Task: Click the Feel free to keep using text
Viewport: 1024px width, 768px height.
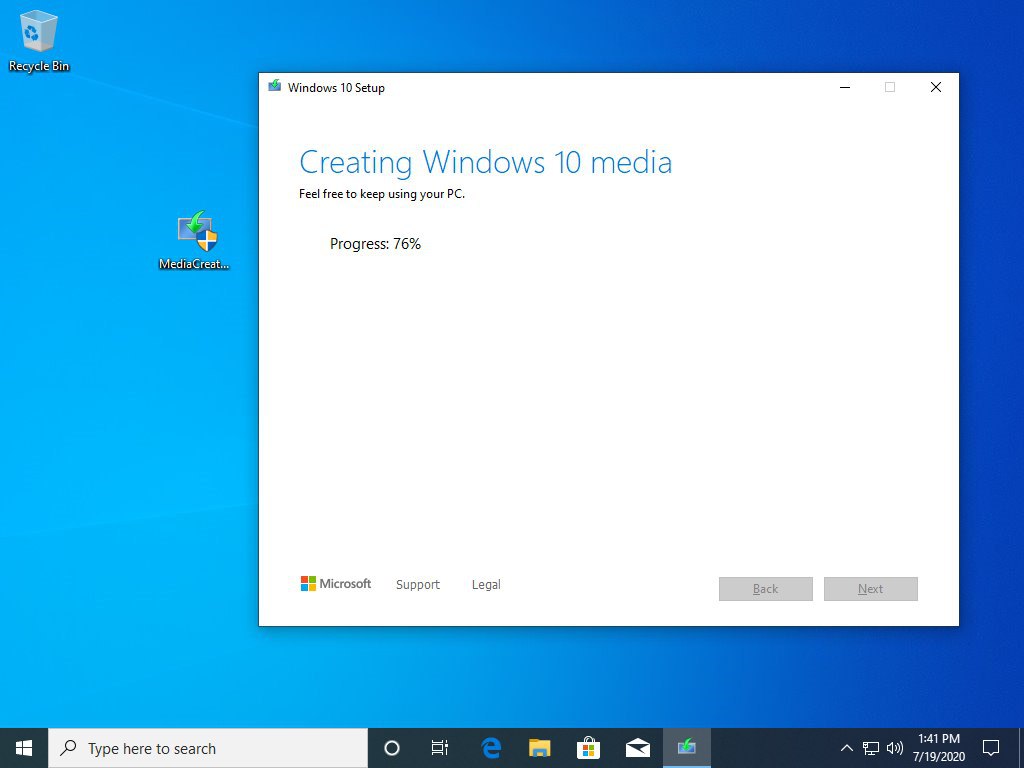Action: 381,194
